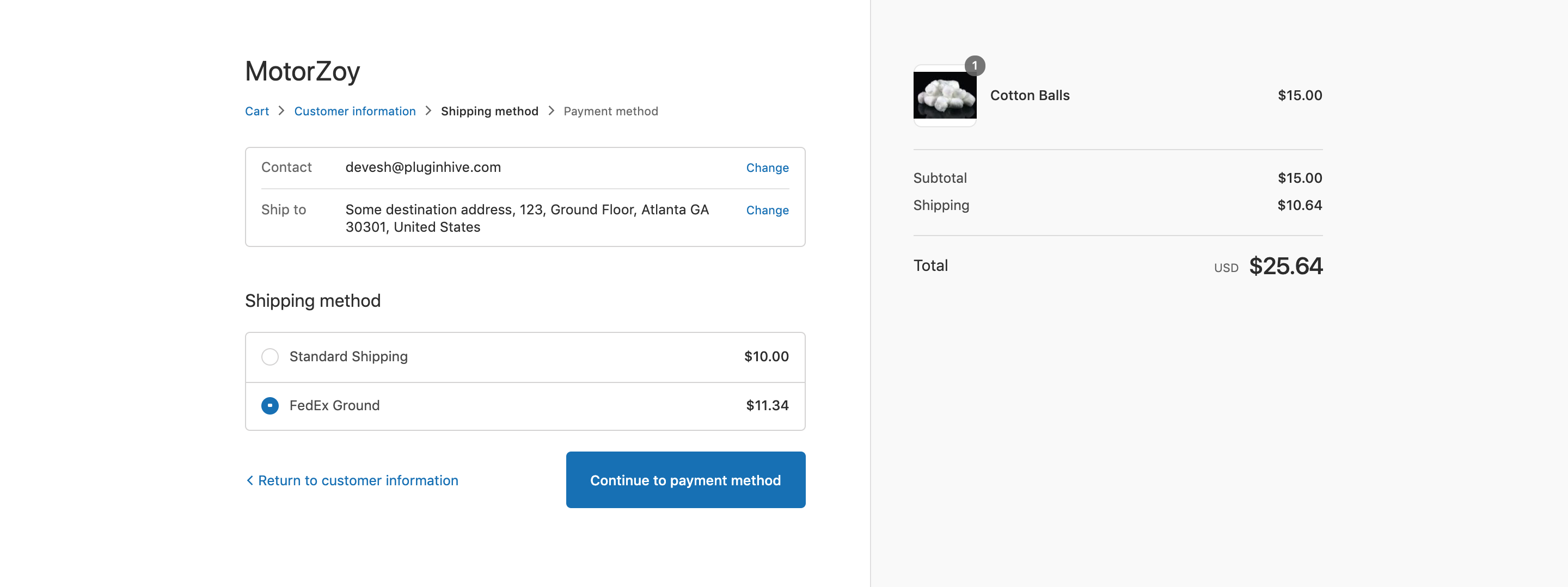Click the FedEx Ground $11.34 price
Viewport: 1568px width, 587px height.
click(x=767, y=406)
